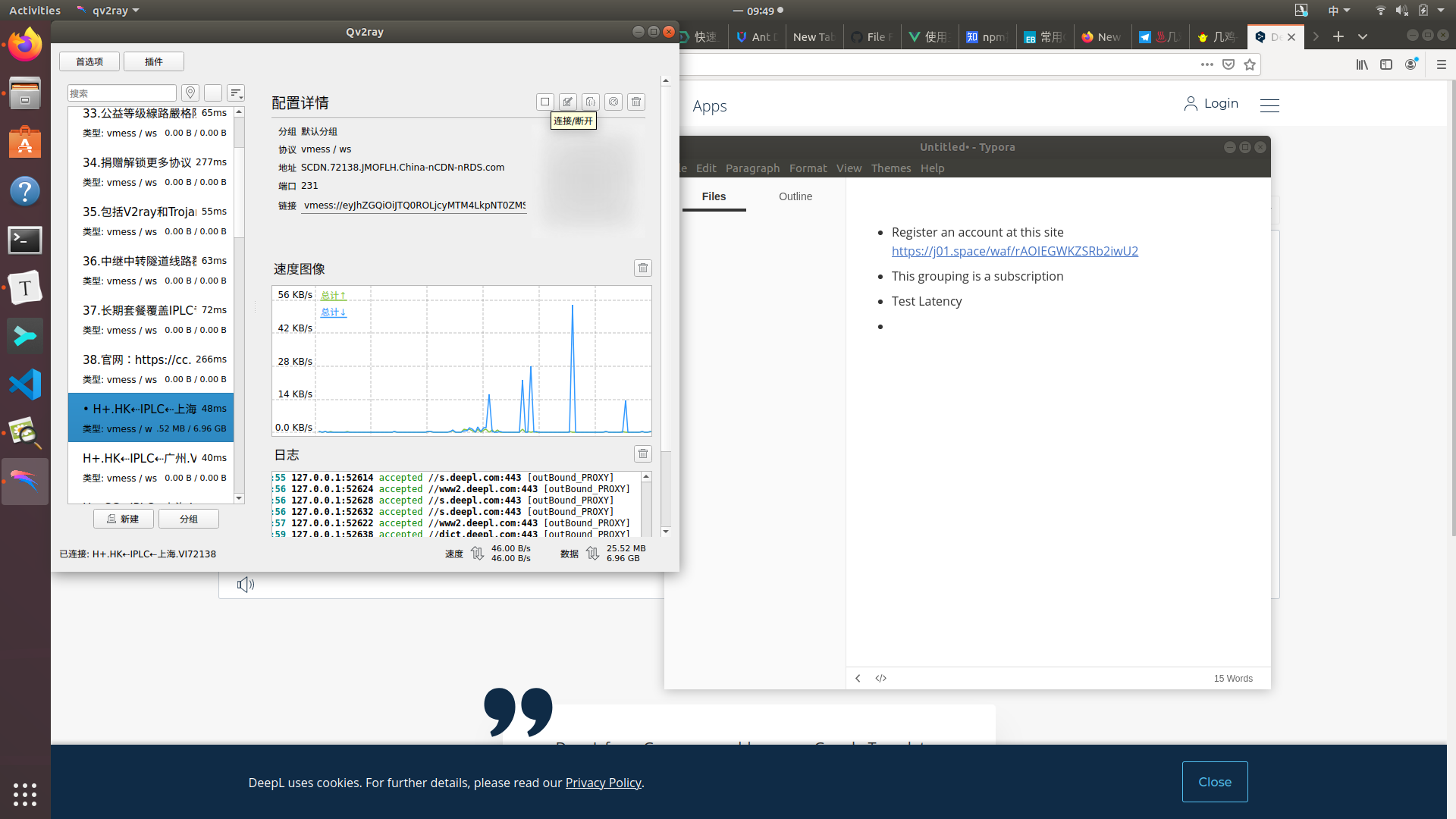Viewport: 1456px width, 819px height.
Task: Open the JSON edit icon in config details
Action: (590, 102)
